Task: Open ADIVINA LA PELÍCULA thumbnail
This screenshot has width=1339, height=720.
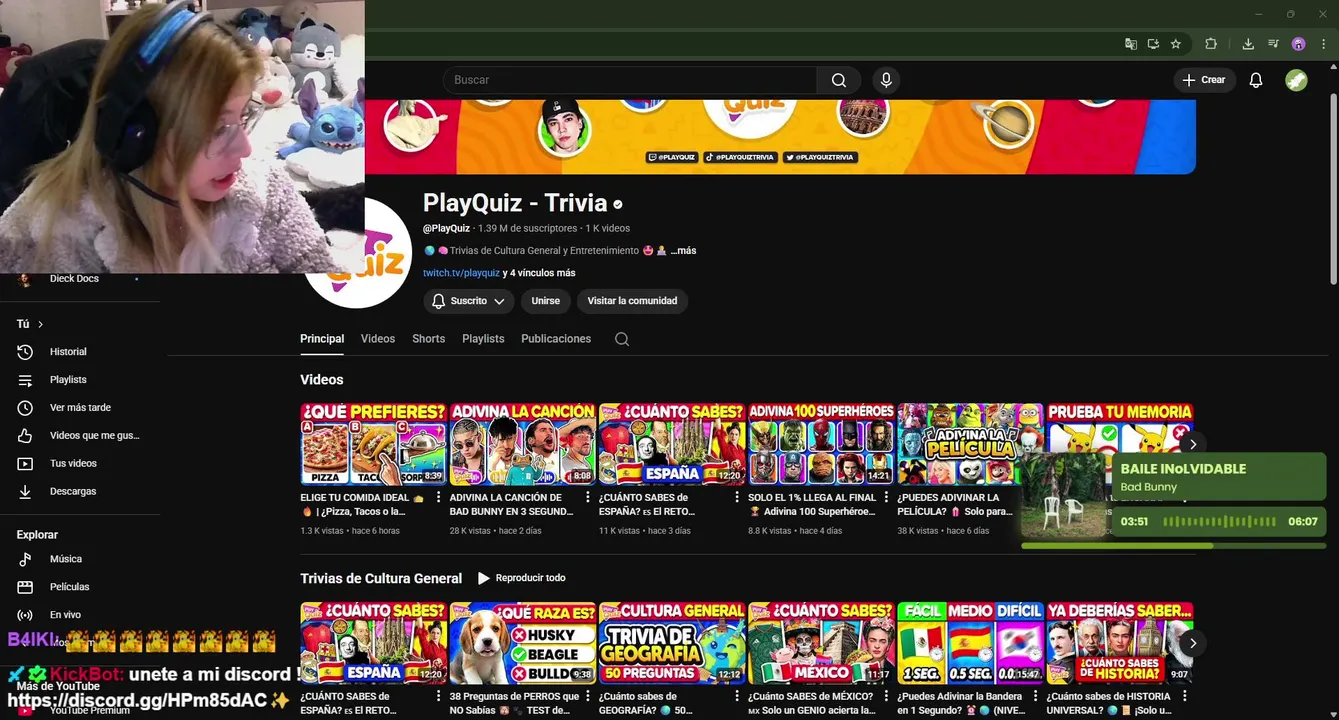Action: coord(970,444)
